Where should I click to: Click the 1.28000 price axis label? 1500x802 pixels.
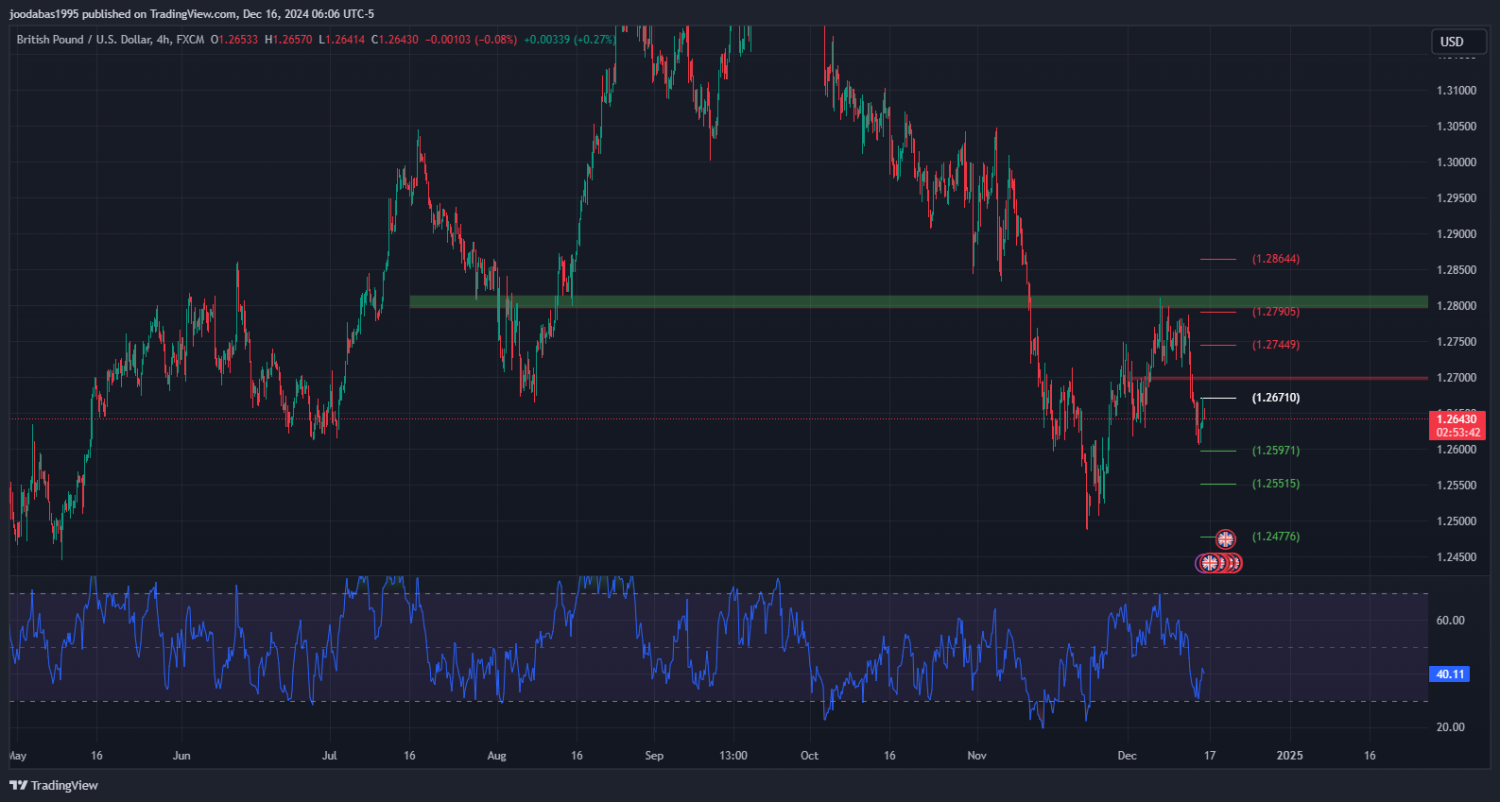pos(1455,306)
